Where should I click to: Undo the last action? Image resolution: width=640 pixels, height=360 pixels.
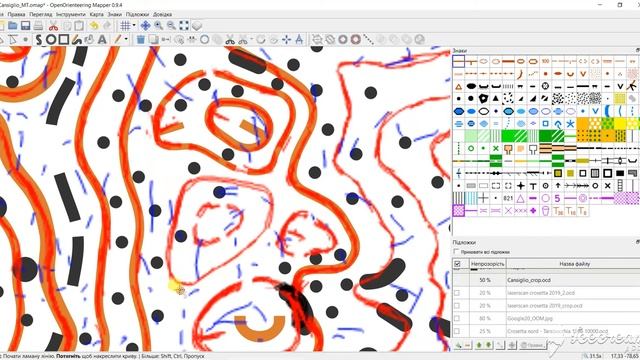[x=94, y=26]
